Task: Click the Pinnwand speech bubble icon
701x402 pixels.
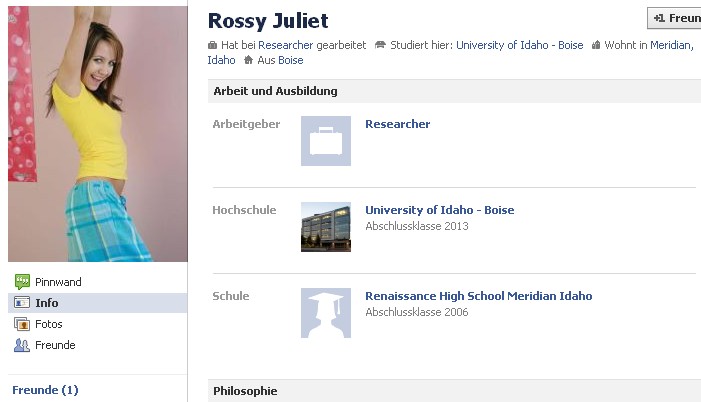Action: click(x=22, y=282)
